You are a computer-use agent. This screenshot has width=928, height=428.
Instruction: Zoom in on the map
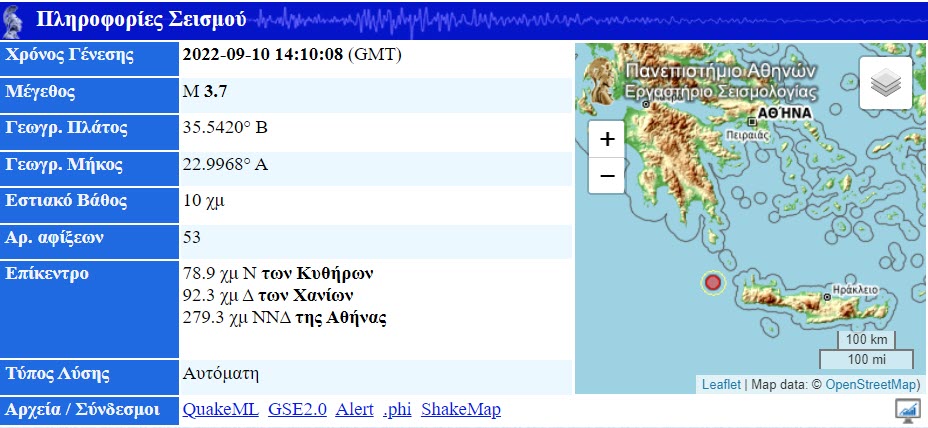(x=607, y=140)
